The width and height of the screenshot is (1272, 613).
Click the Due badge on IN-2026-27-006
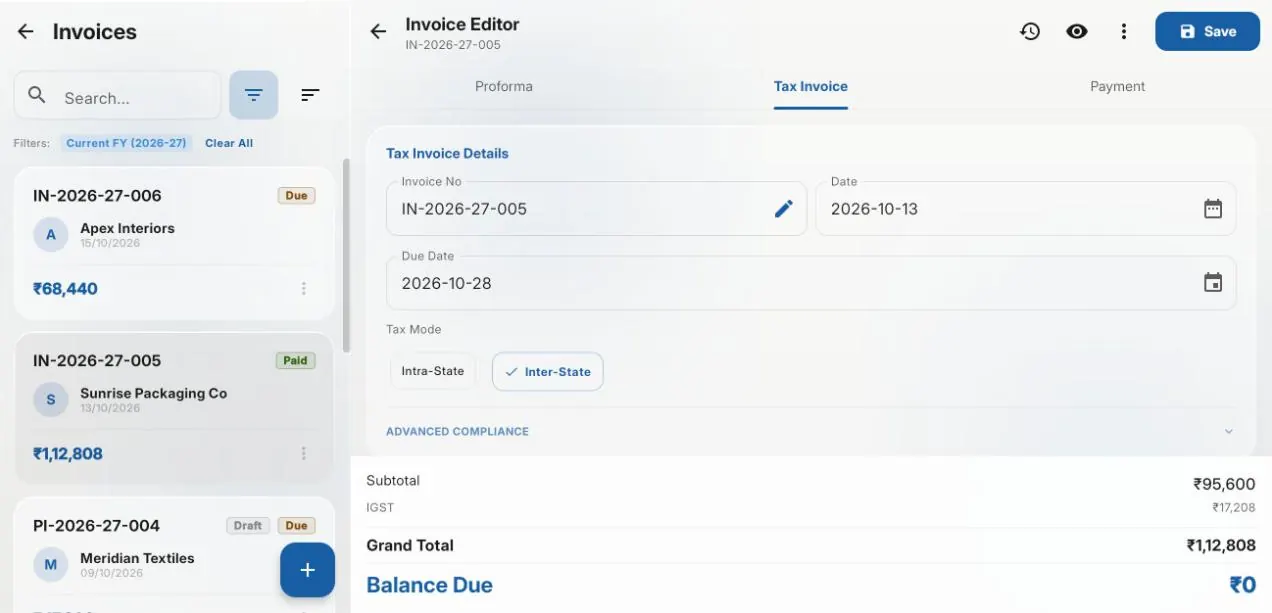[296, 195]
